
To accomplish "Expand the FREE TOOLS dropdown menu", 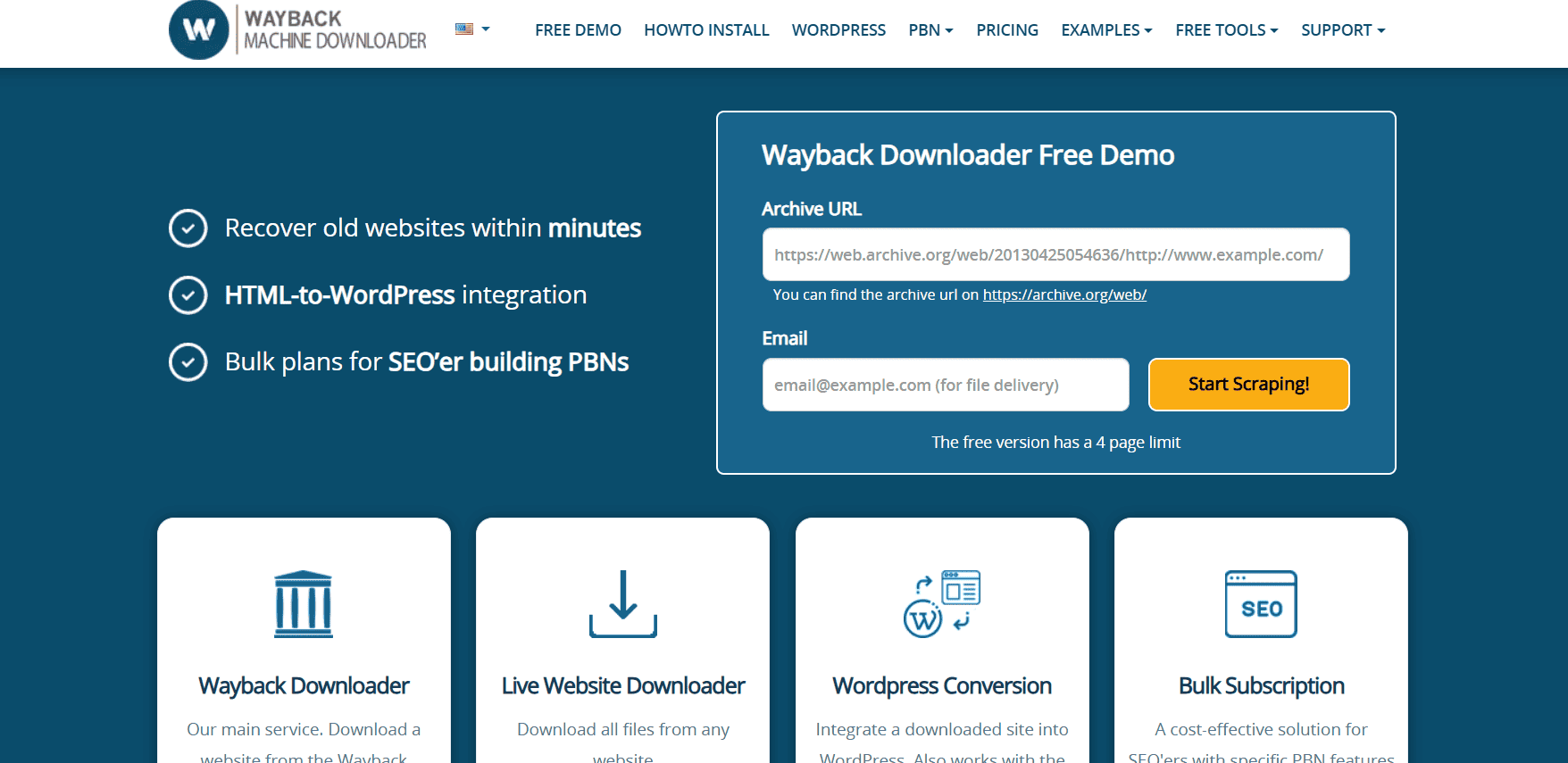I will click(1227, 30).
